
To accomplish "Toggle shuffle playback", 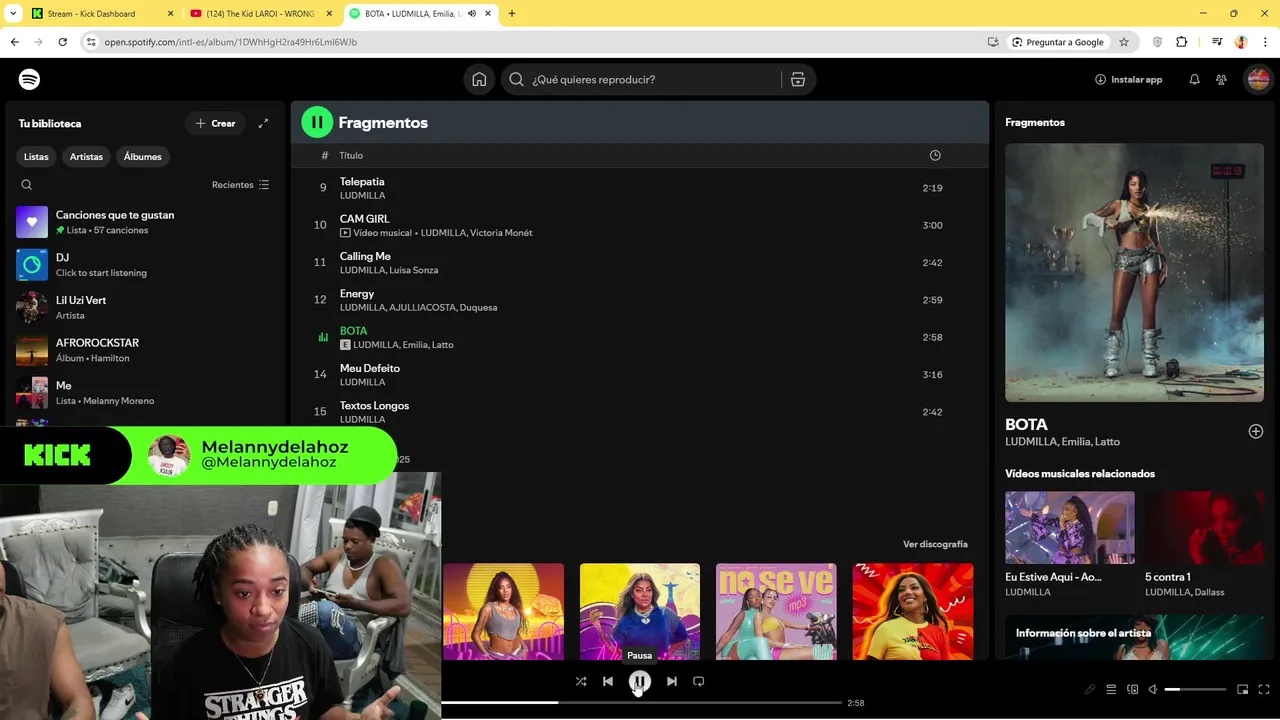I will [581, 681].
